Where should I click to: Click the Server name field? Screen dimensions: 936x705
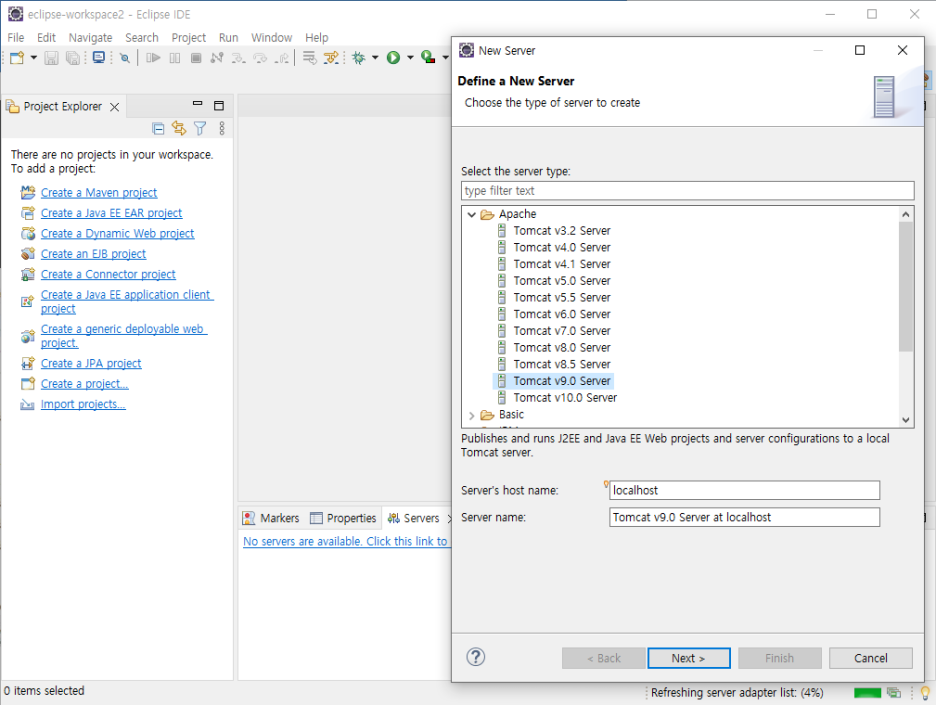tap(744, 518)
